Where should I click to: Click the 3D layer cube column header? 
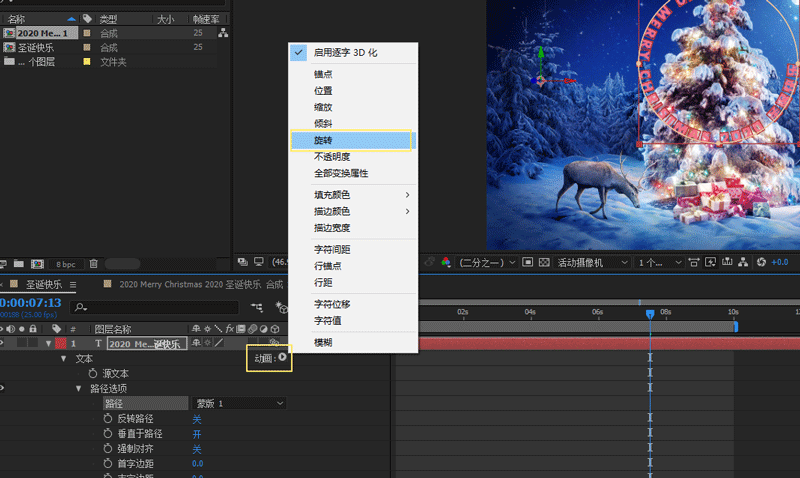pyautogui.click(x=275, y=329)
